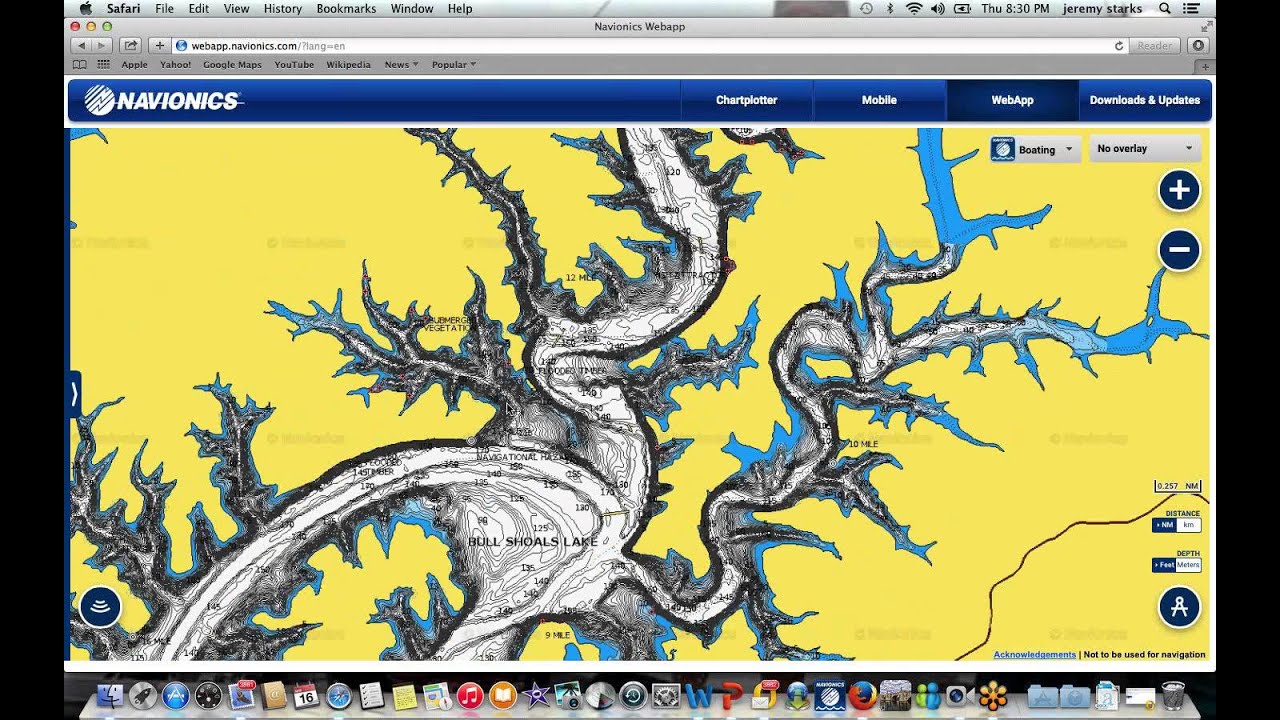Open the Window menu

[412, 8]
